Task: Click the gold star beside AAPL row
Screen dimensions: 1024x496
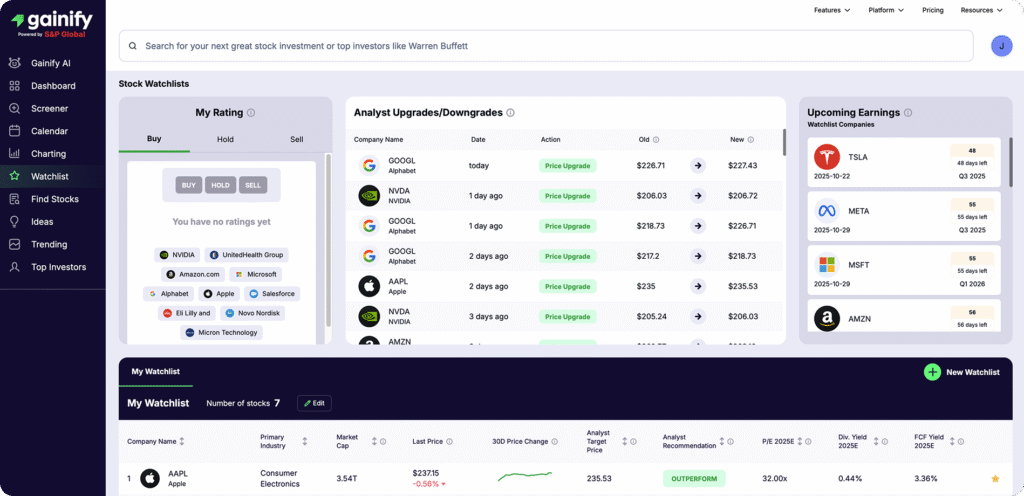Action: pos(994,479)
